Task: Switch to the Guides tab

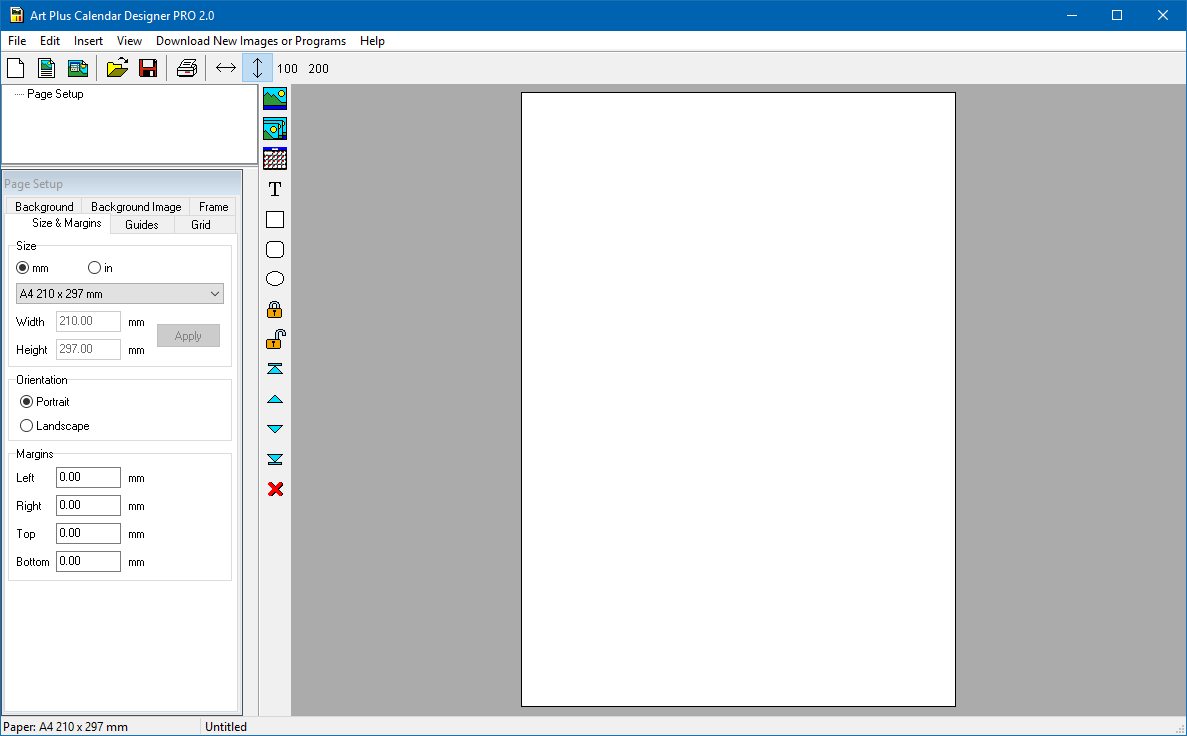Action: click(x=142, y=225)
